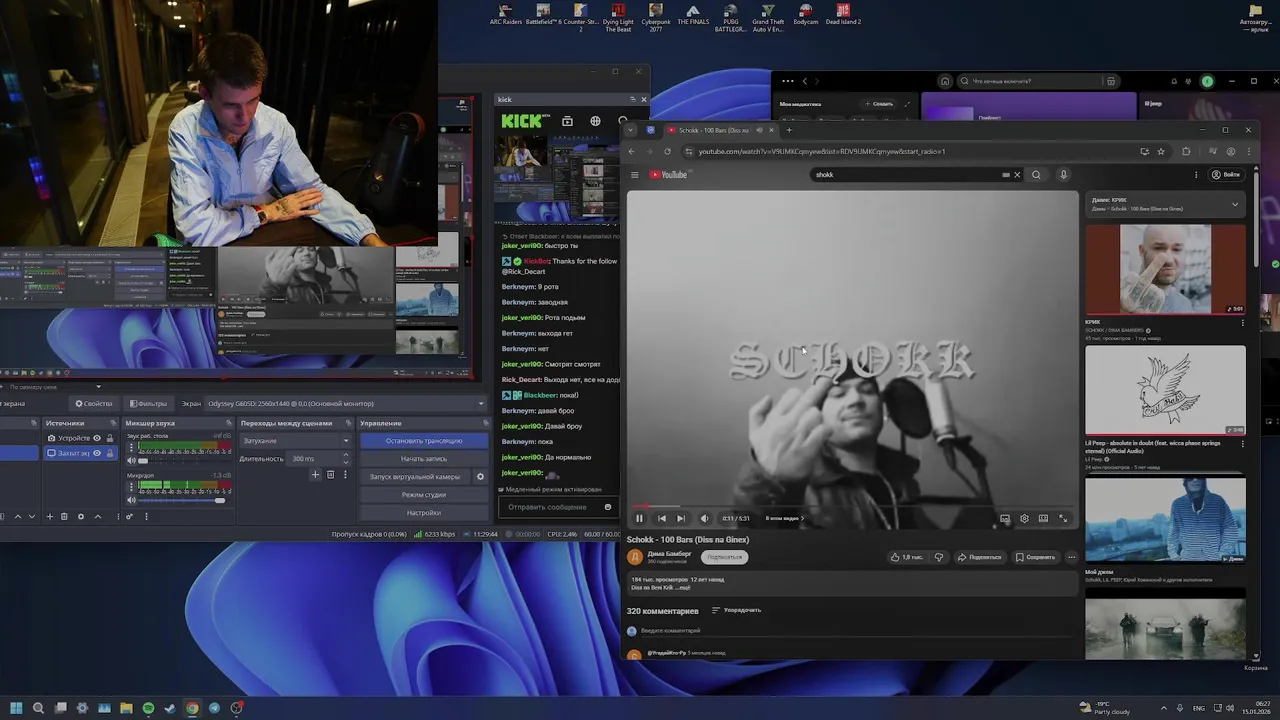Click 'Режим студии' in OBS controls
1280x720 pixels.
pyautogui.click(x=424, y=495)
